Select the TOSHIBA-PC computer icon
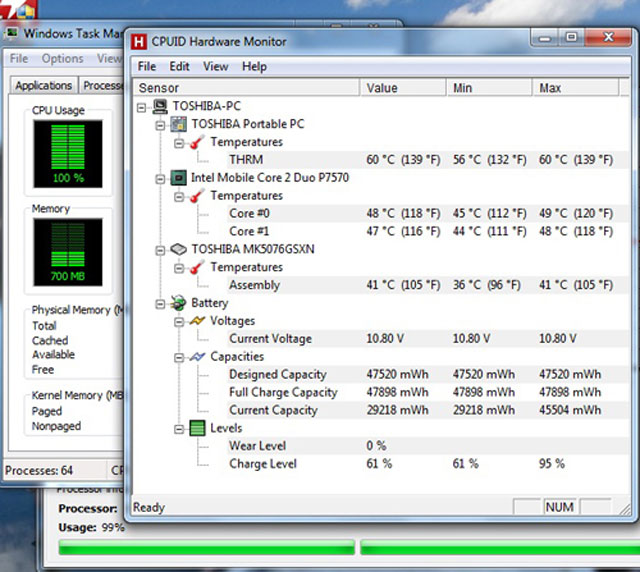 coord(160,107)
